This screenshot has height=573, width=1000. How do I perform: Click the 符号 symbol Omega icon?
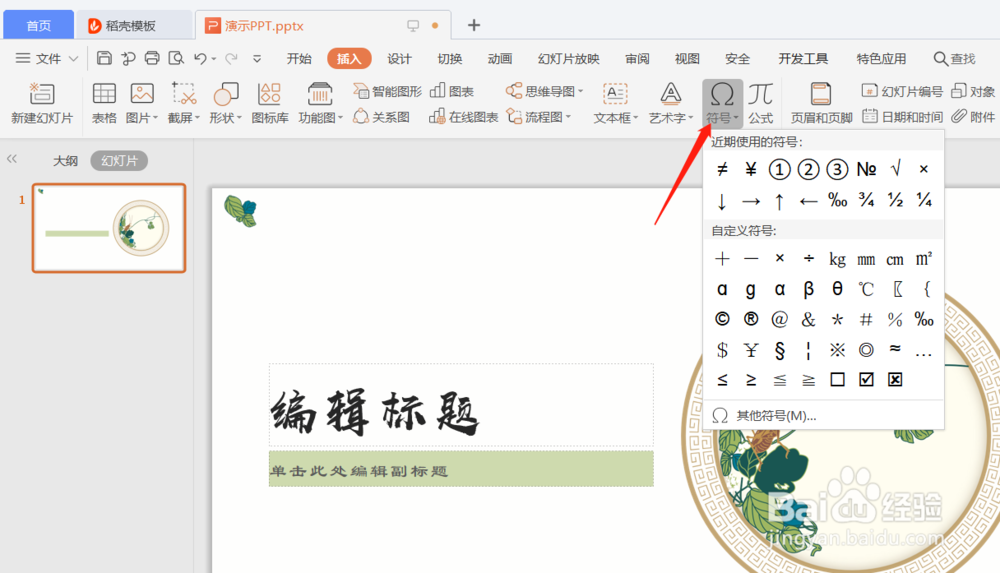click(722, 94)
